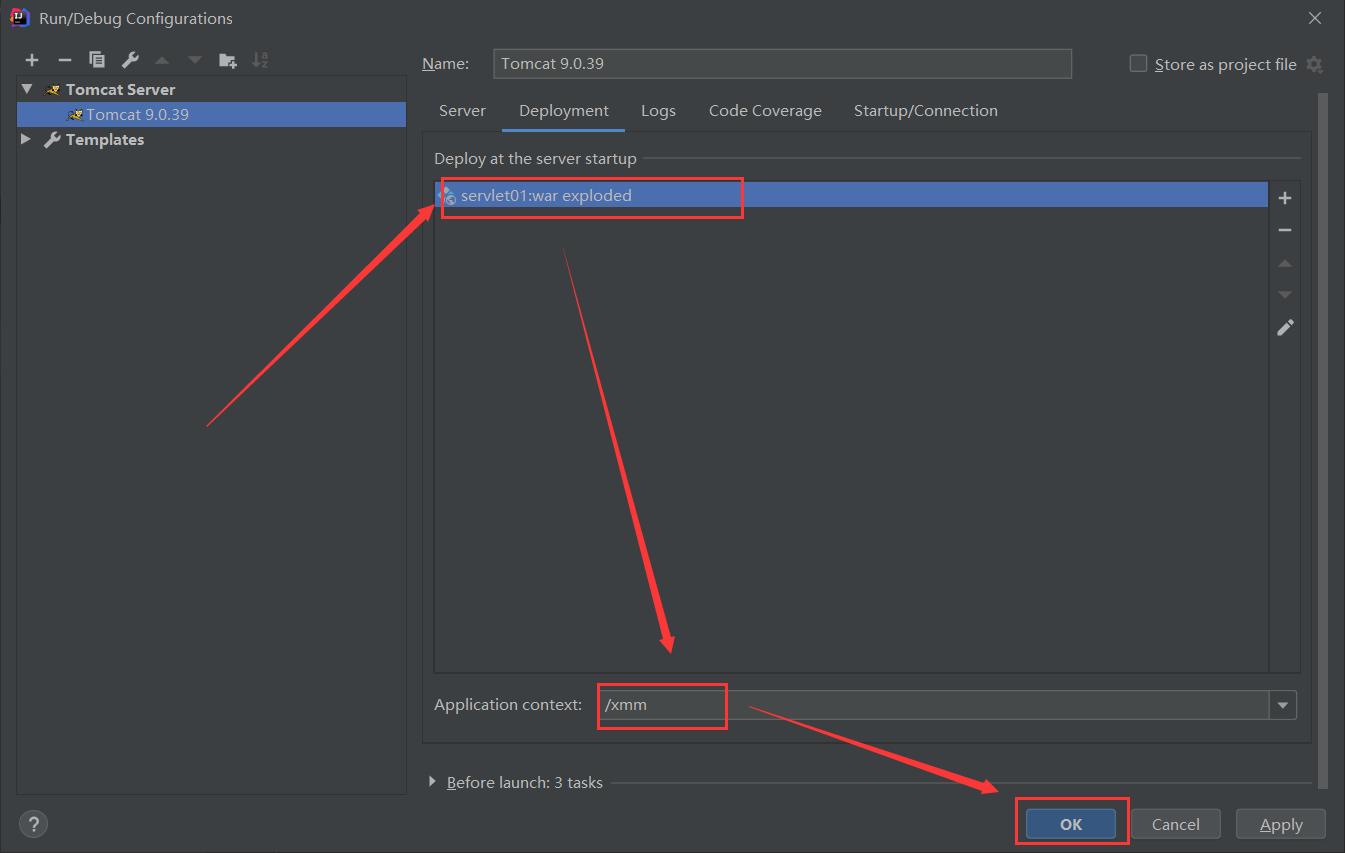Viewport: 1345px width, 853px height.
Task: Switch to the Logs tab
Action: (658, 111)
